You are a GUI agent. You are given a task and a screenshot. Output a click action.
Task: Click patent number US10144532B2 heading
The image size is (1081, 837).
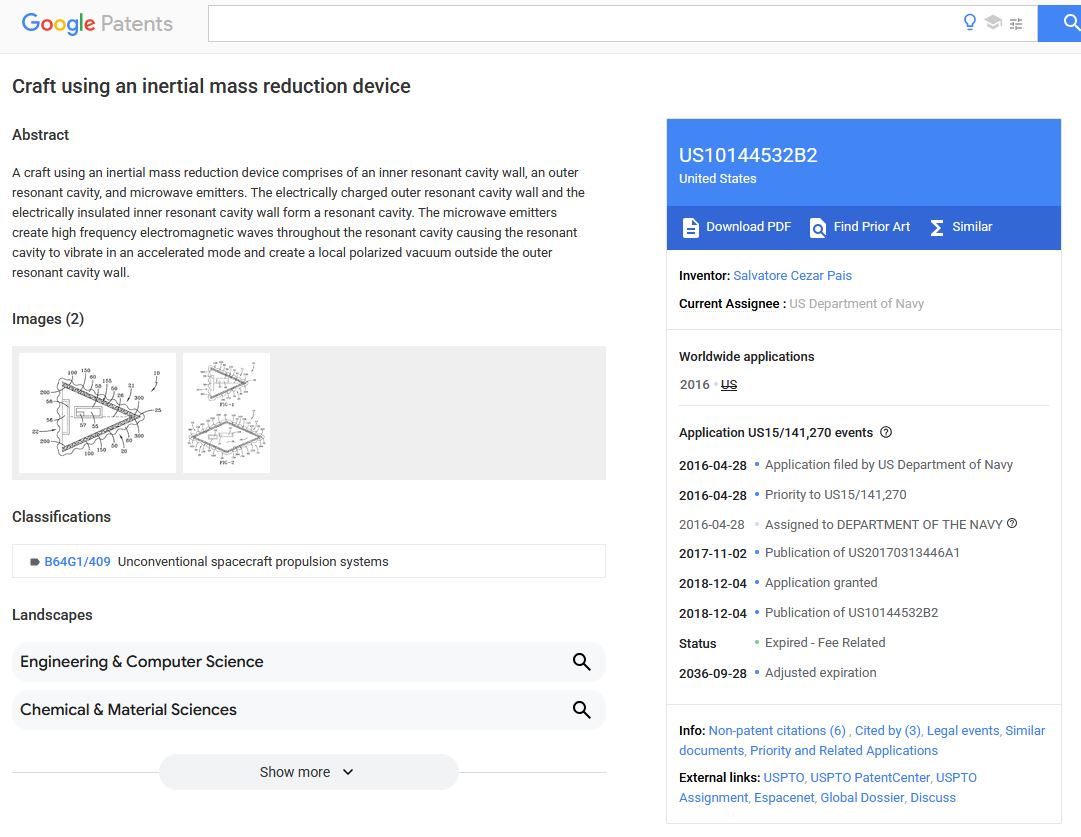(x=748, y=155)
